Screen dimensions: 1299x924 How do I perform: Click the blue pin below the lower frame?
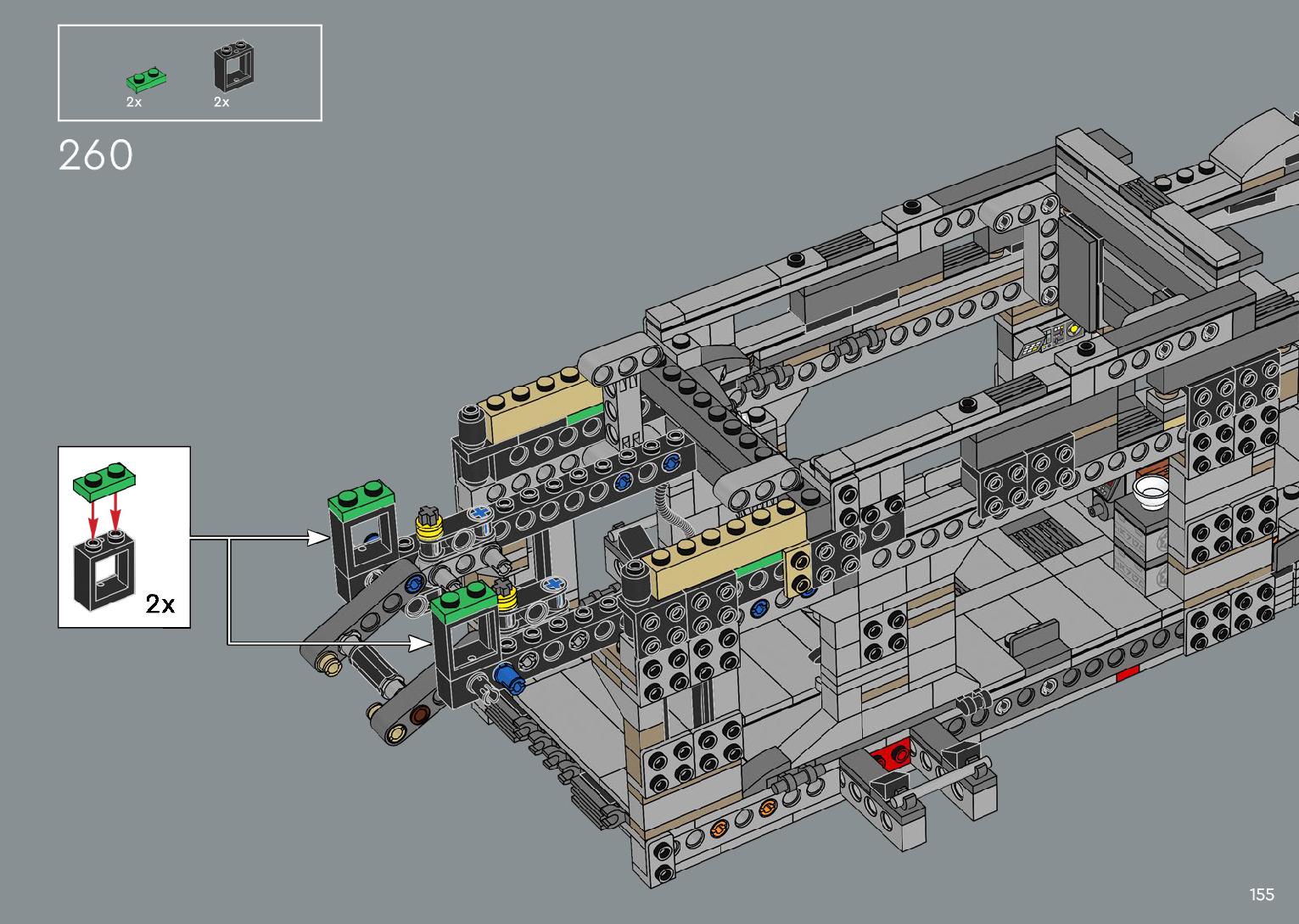coord(507,676)
